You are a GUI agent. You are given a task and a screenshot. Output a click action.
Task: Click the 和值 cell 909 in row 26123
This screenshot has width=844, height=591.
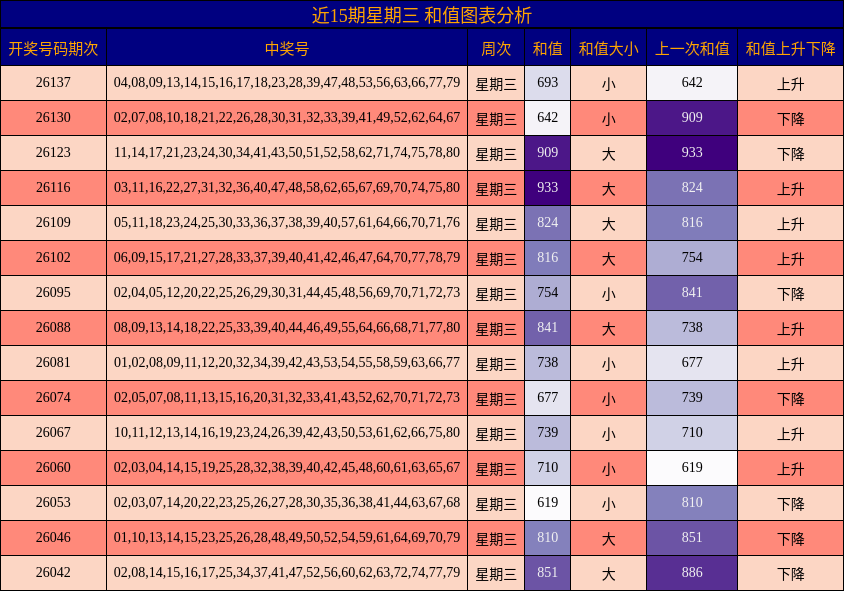tap(547, 153)
